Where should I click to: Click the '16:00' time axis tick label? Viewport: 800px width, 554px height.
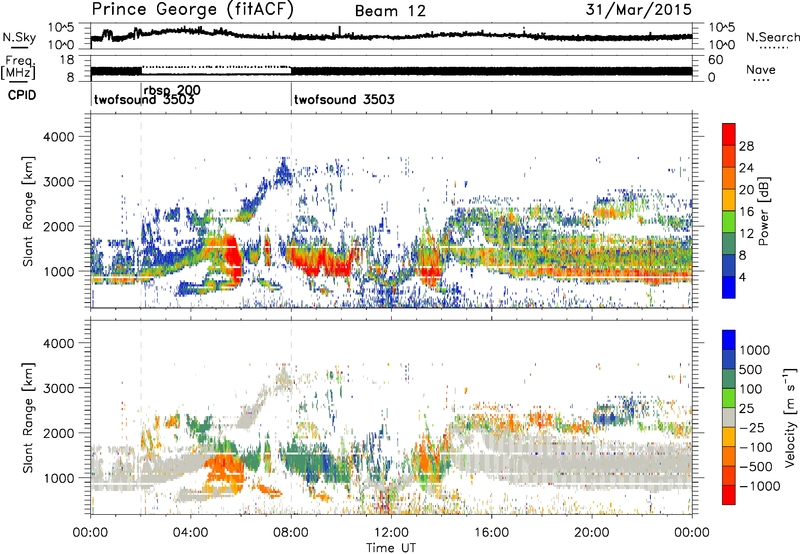(491, 533)
